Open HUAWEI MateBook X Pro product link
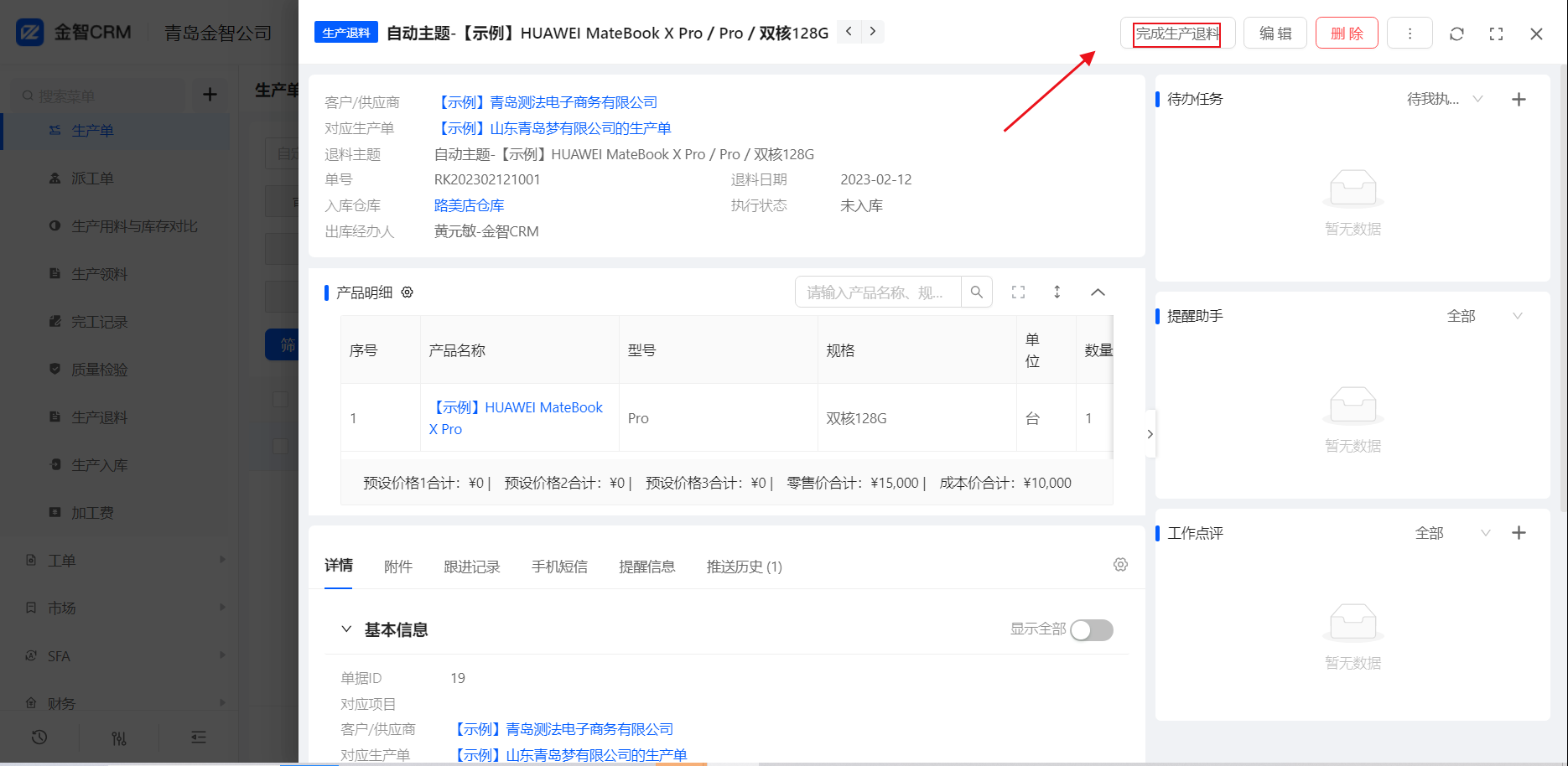Screen dimensions: 1568x766 pyautogui.click(x=516, y=418)
